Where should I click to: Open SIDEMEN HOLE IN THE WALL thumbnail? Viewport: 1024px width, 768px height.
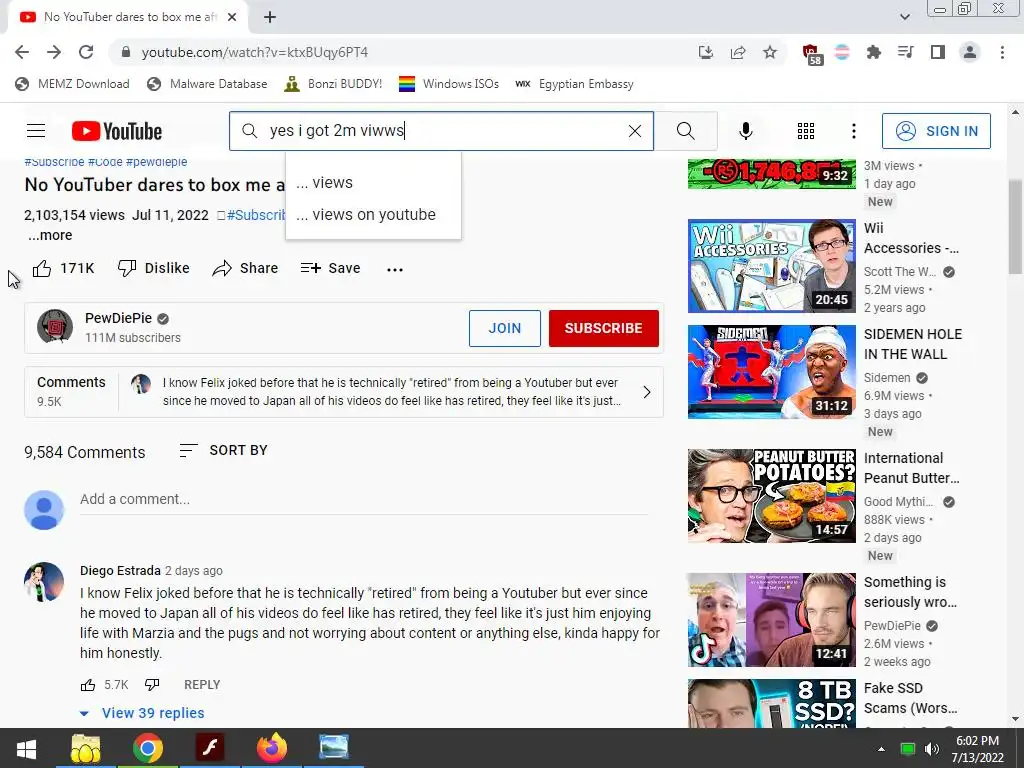[771, 372]
